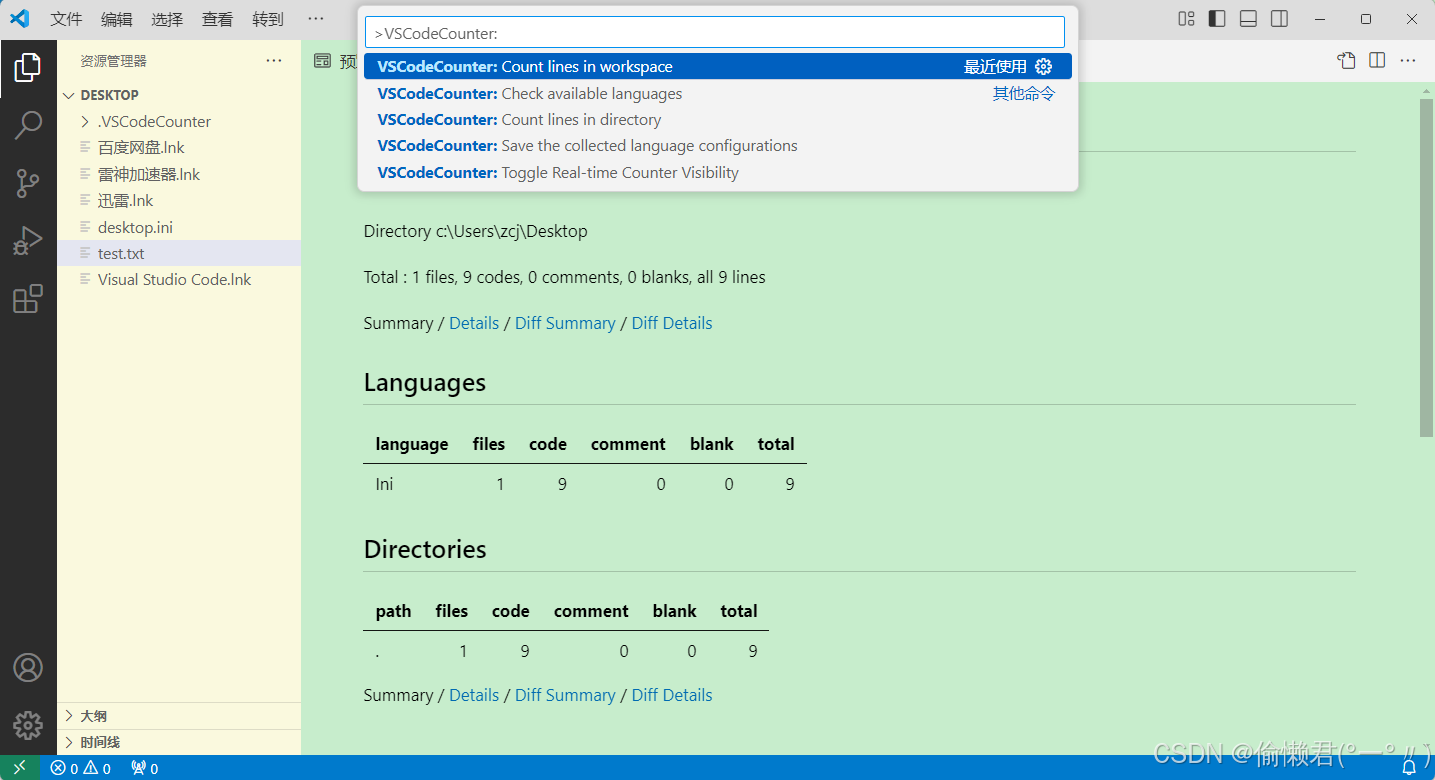Click in the command palette input field
The image size is (1435, 780).
[x=715, y=33]
